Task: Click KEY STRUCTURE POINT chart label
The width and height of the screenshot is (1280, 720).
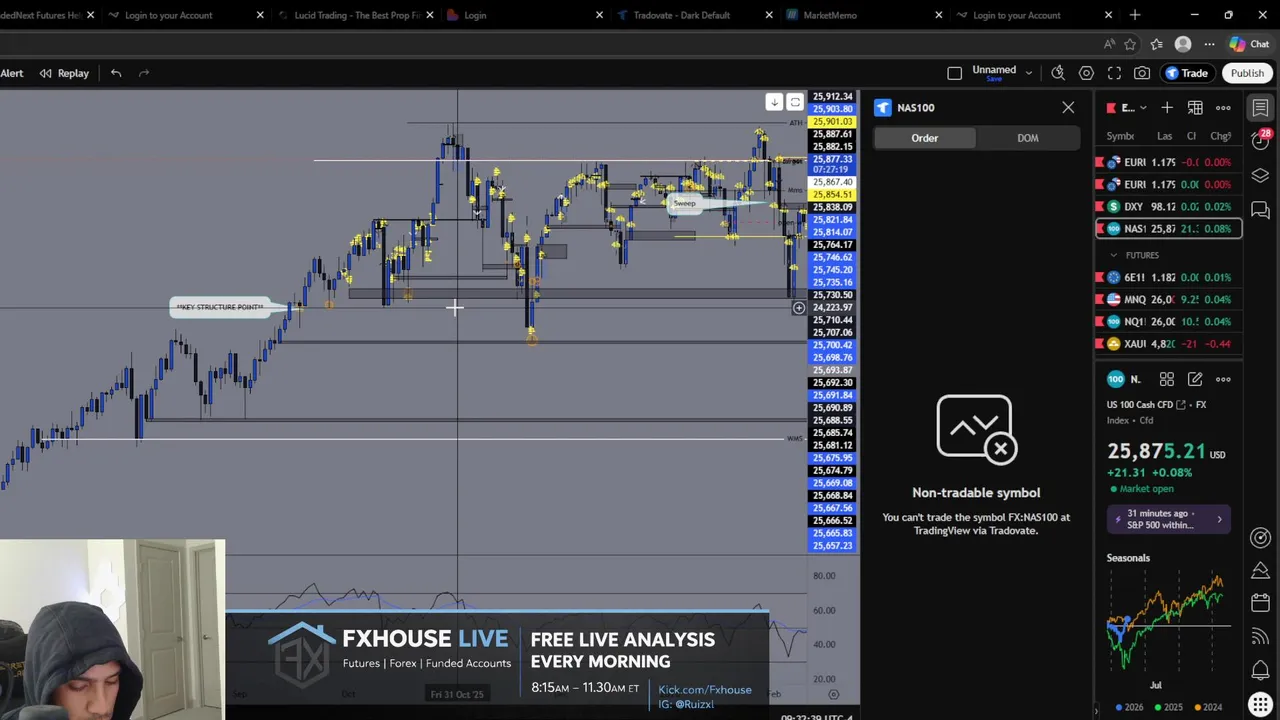Action: tap(220, 307)
